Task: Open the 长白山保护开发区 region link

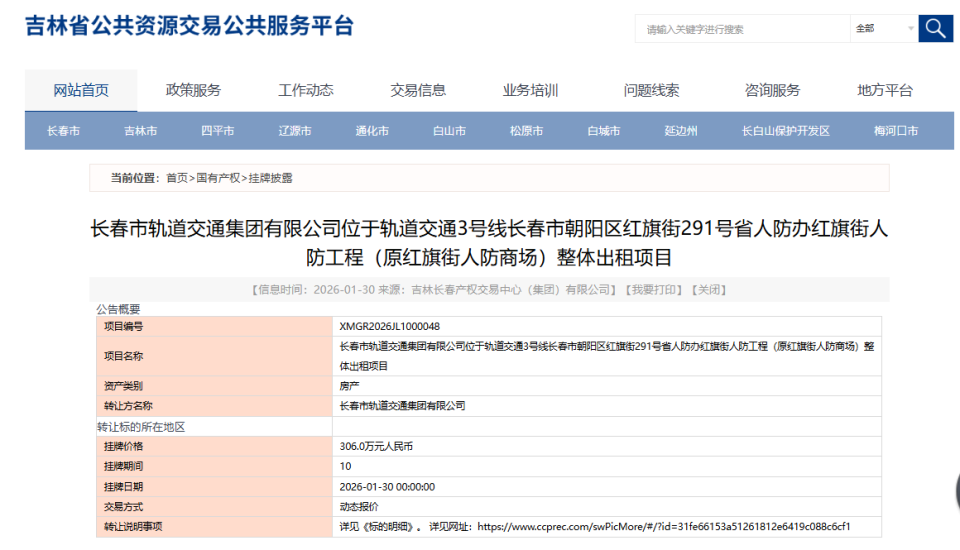Action: coord(785,131)
